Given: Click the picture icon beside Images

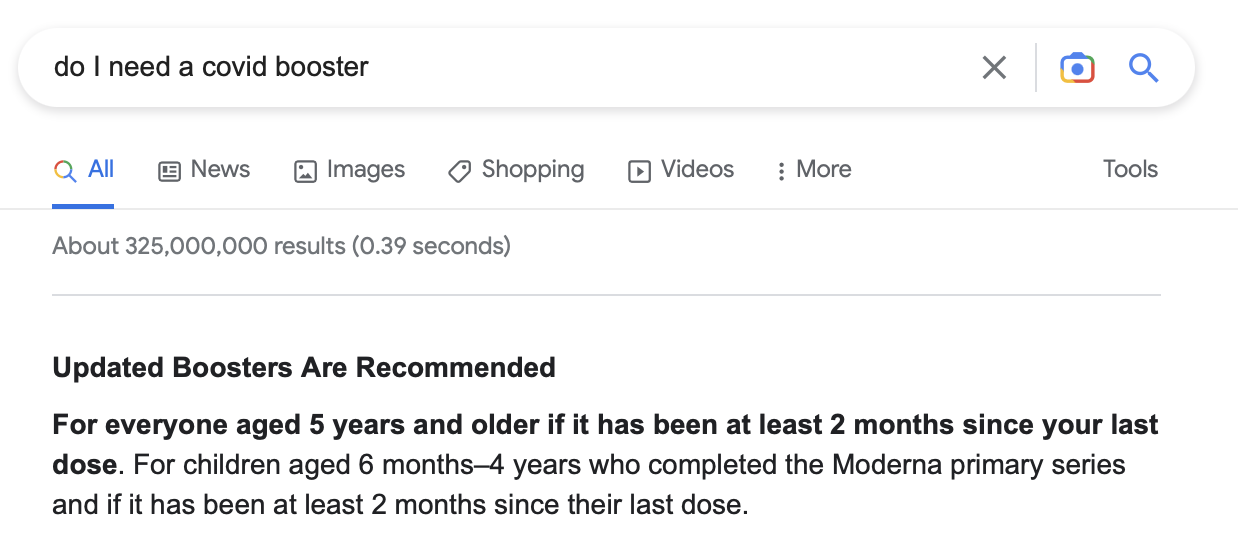Looking at the screenshot, I should pos(305,171).
